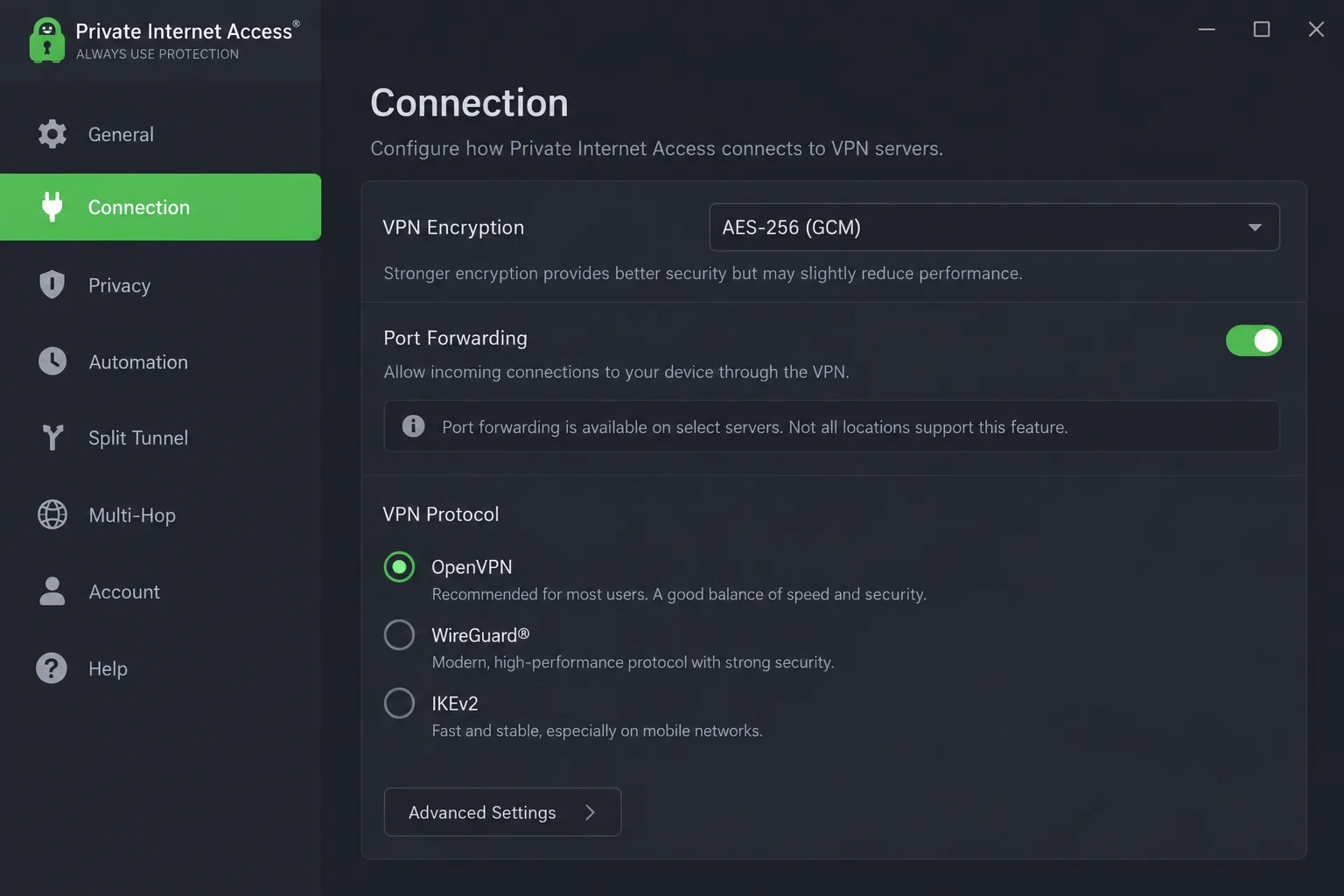This screenshot has height=896, width=1344.
Task: Click the Automation clock icon
Action: coord(52,361)
